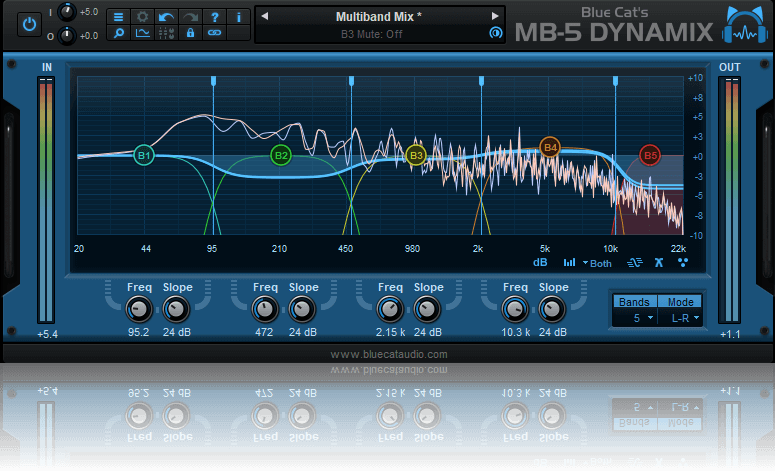Screen dimensions: 775x471
Task: Click the 95.2 Freq knob
Action: pyautogui.click(x=139, y=308)
